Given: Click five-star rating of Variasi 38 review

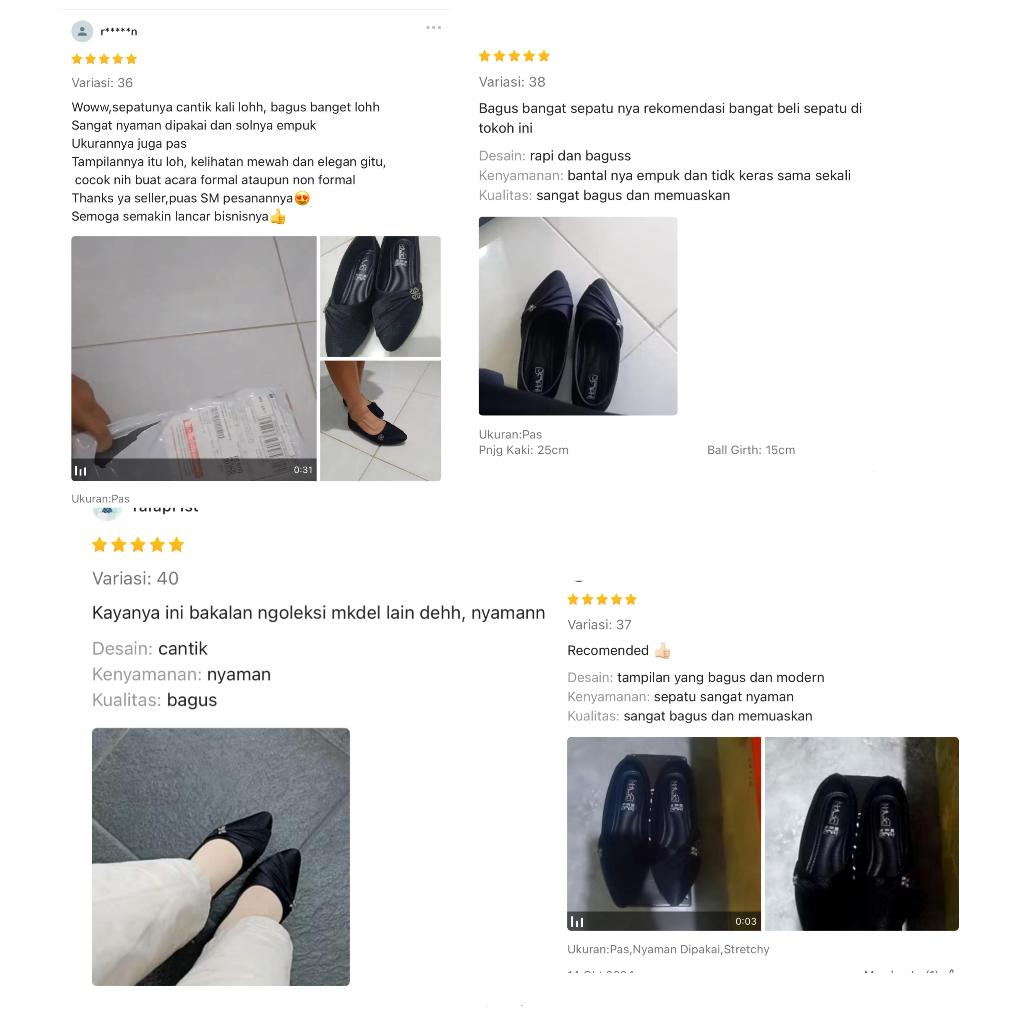Looking at the screenshot, I should tap(514, 56).
